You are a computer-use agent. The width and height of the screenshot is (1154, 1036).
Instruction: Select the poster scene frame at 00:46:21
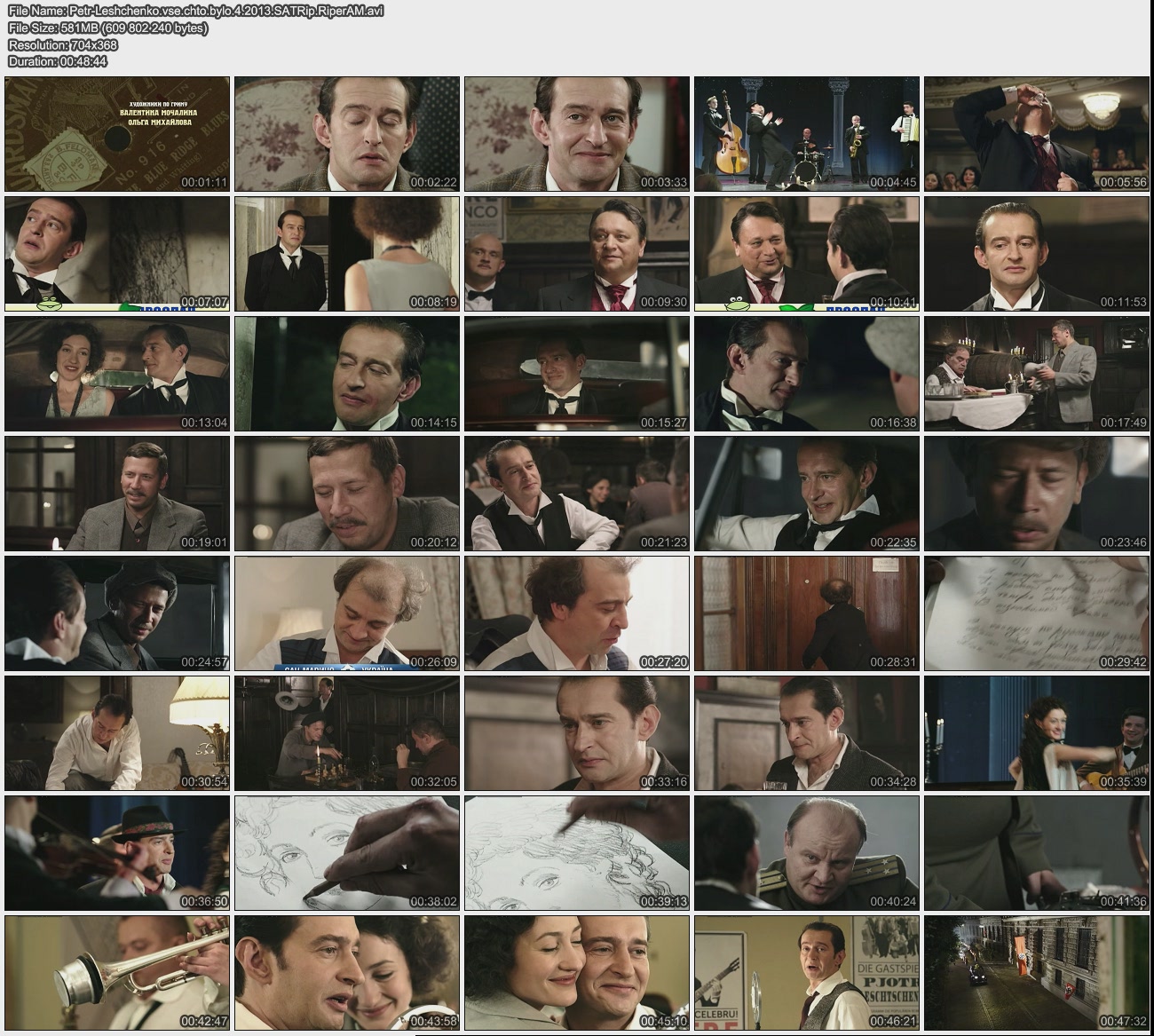point(806,973)
